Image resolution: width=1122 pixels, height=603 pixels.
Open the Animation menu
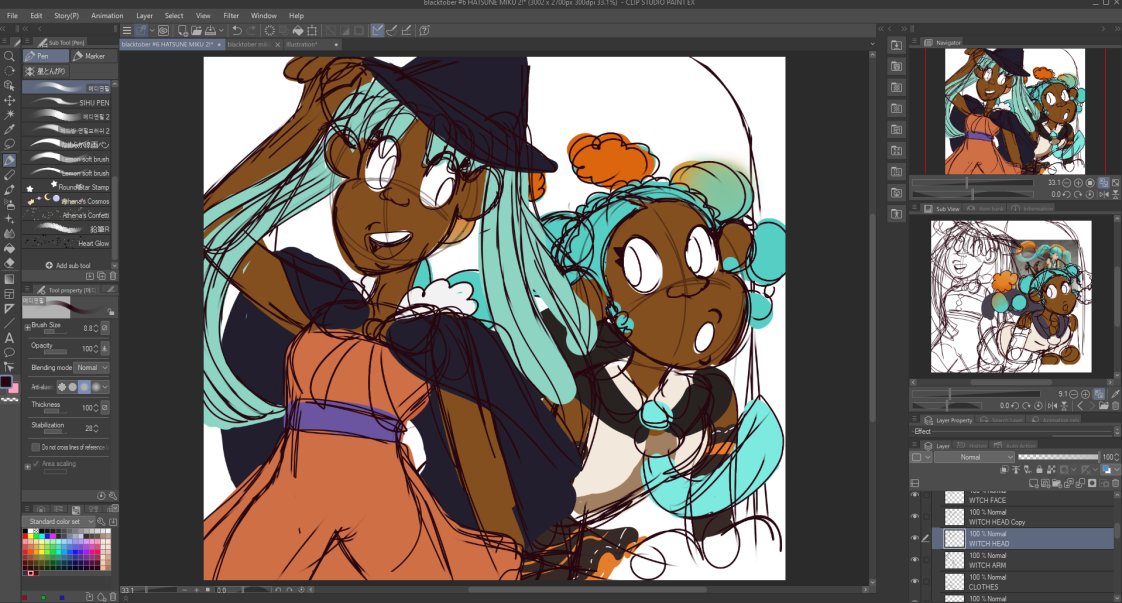point(107,15)
